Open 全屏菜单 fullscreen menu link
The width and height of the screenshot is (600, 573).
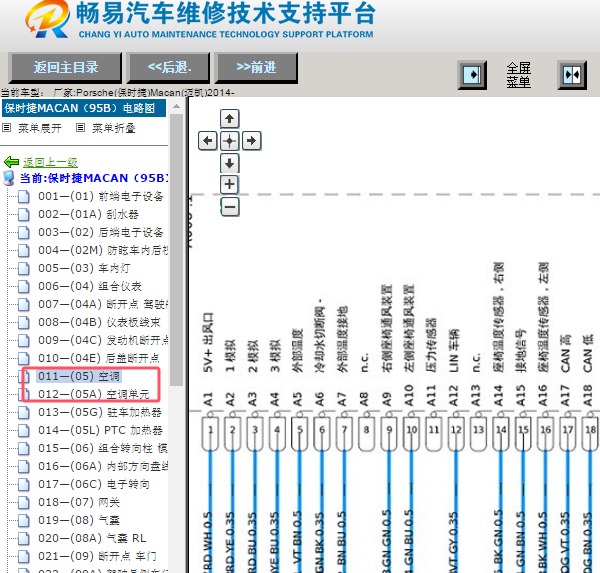pos(518,75)
